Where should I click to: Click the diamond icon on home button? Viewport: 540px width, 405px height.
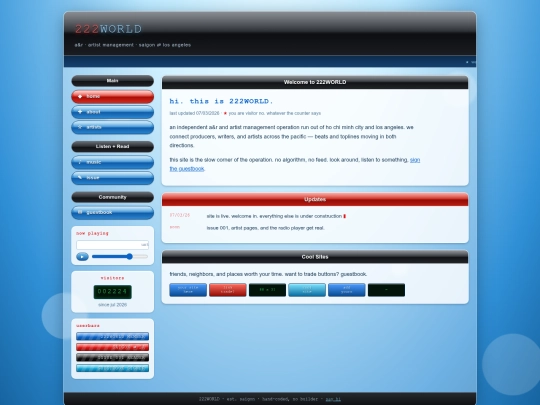(x=80, y=96)
